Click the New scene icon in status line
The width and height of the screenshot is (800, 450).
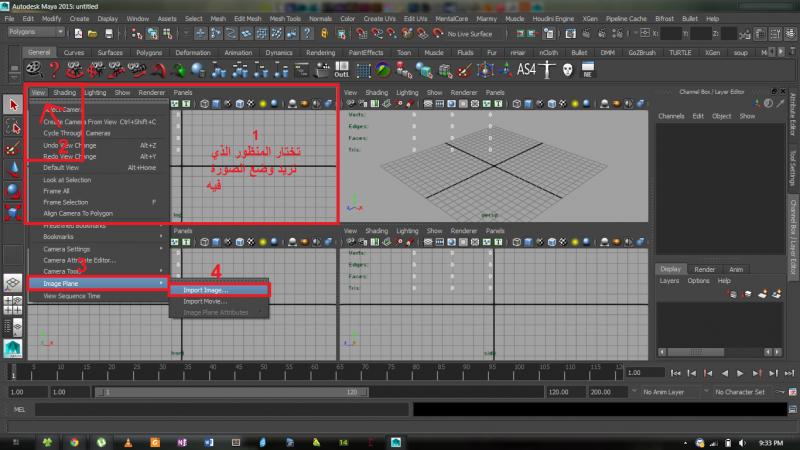78,34
